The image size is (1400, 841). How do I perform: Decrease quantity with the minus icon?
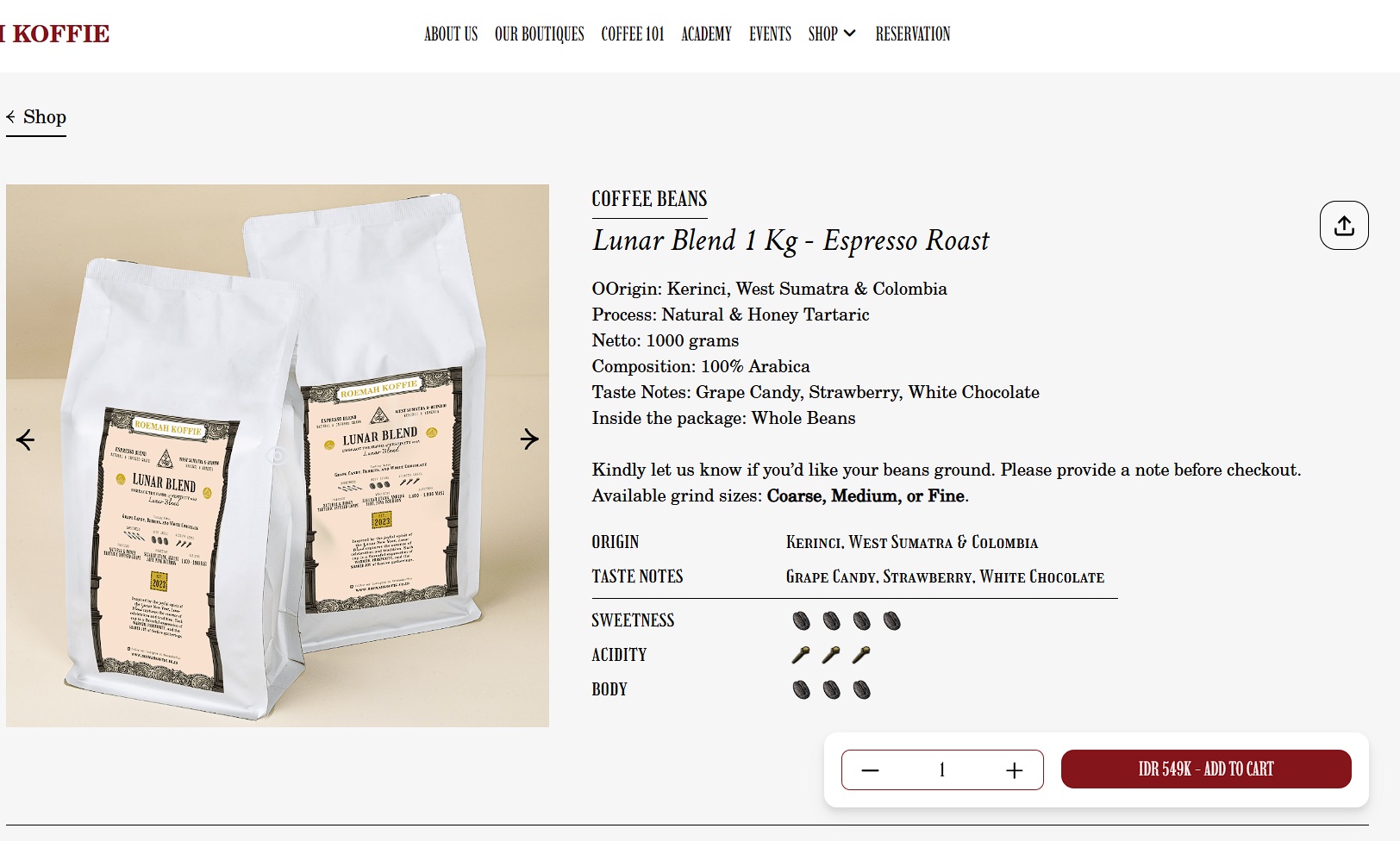[870, 770]
